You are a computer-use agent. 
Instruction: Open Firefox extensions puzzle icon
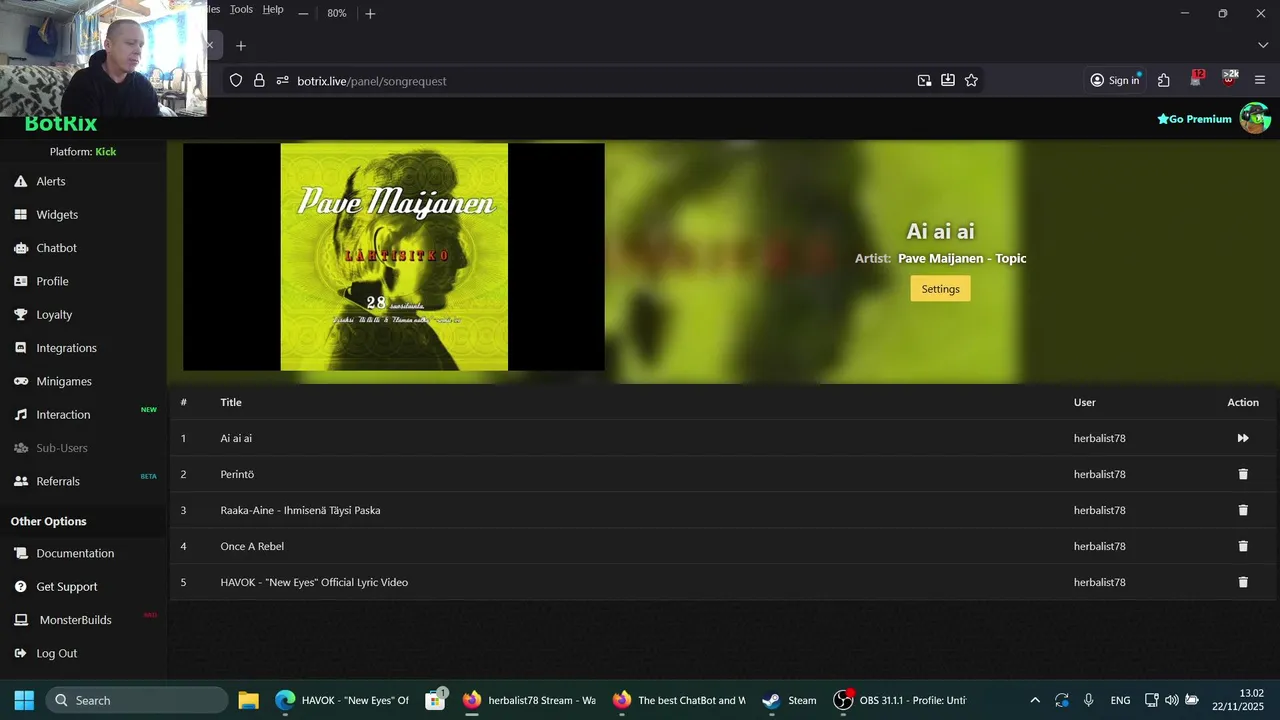coord(1164,80)
